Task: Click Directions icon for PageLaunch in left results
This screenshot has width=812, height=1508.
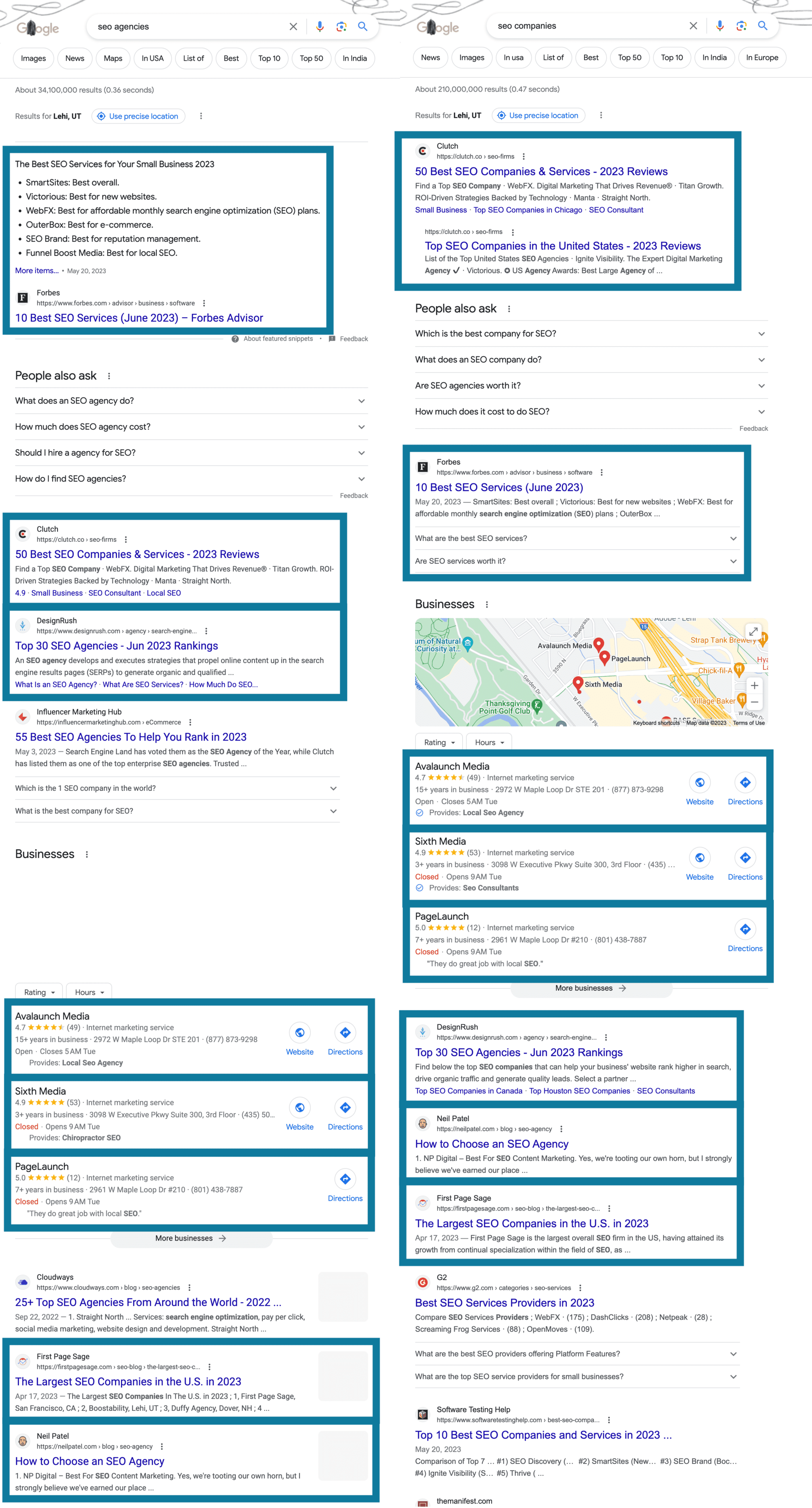Action: 345,1179
